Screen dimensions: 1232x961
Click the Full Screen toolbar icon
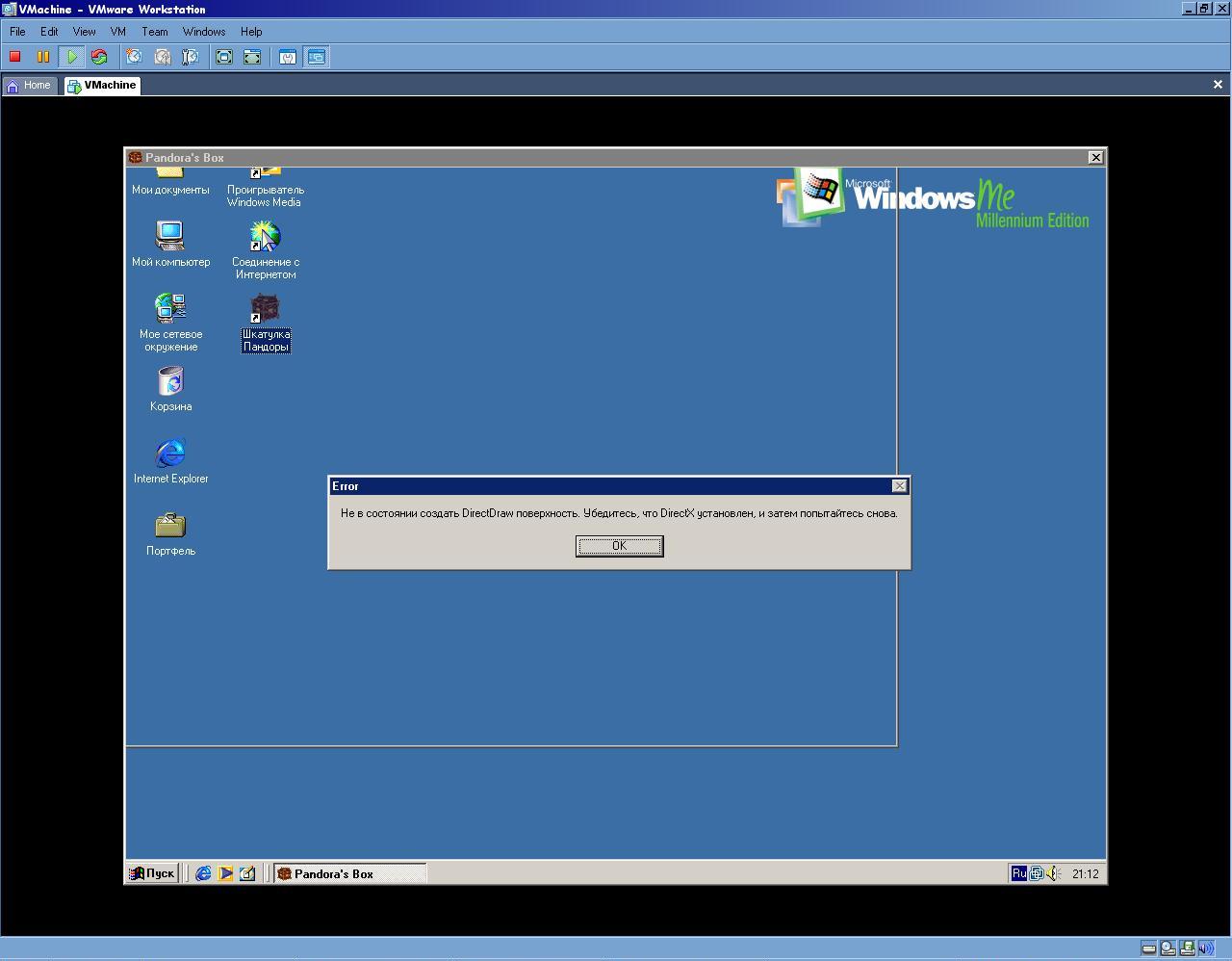(224, 57)
